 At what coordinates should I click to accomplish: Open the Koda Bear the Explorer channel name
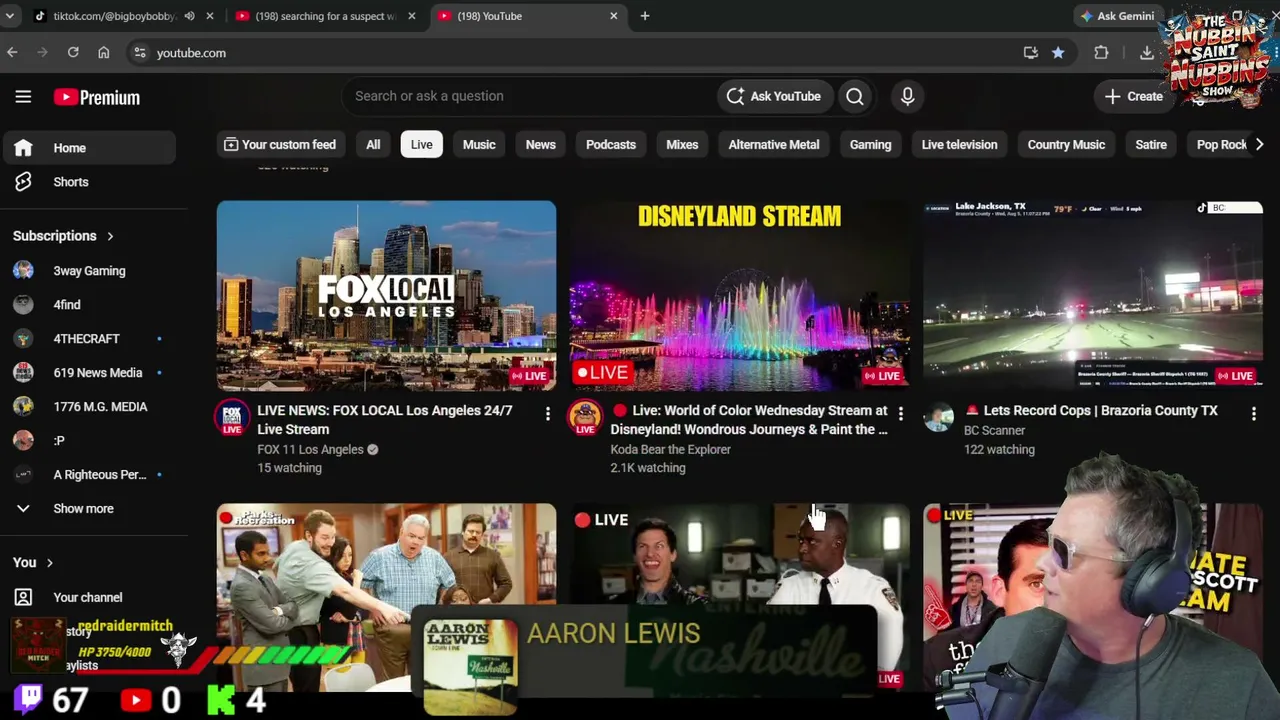(x=671, y=449)
